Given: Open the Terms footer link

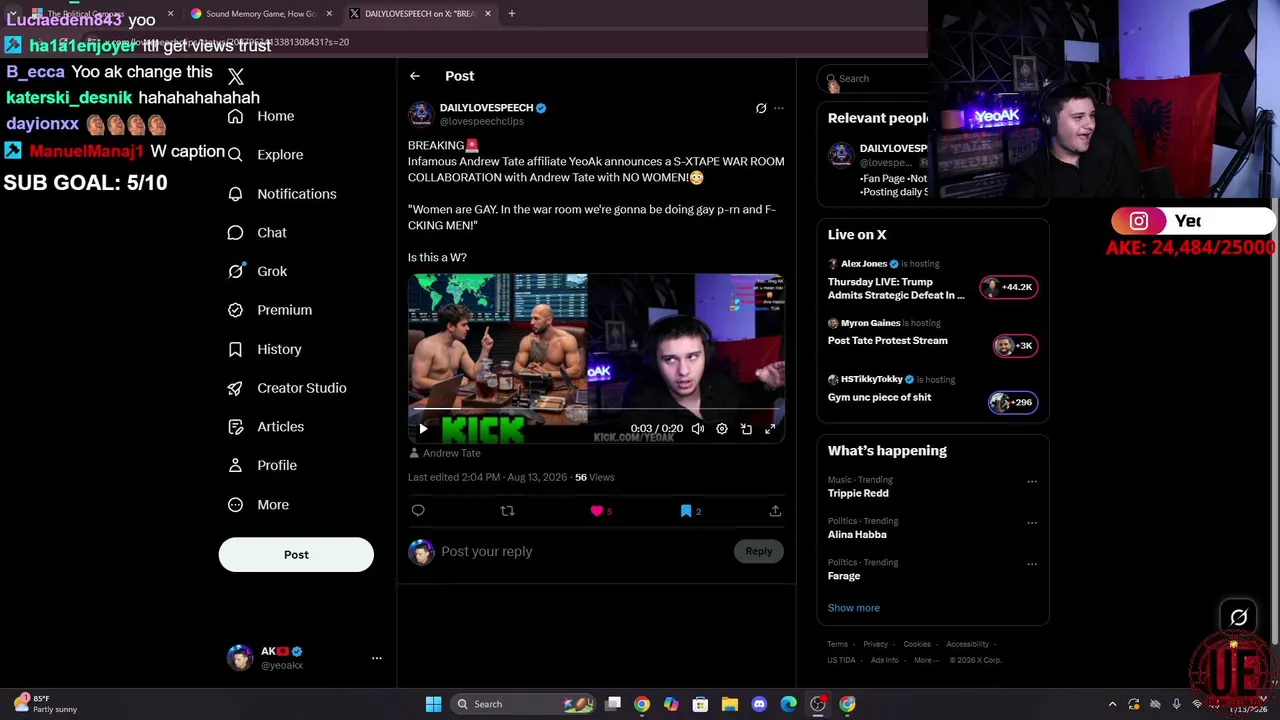Looking at the screenshot, I should click(x=838, y=645).
